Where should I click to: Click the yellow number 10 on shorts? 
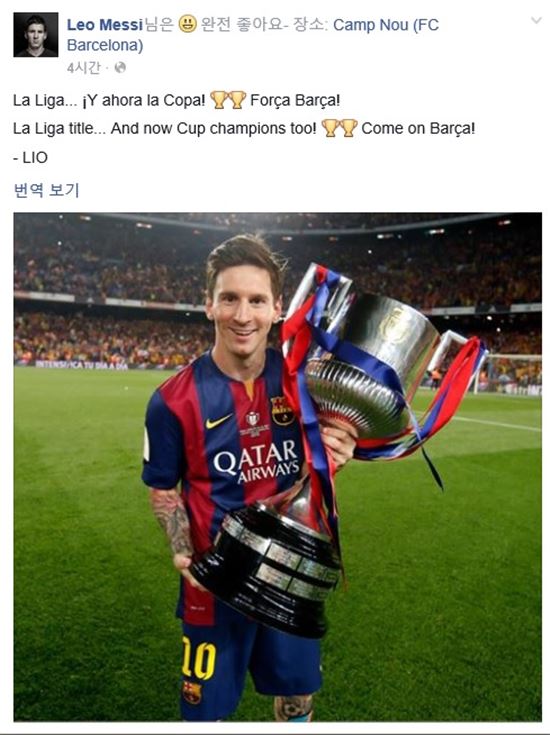pyautogui.click(x=199, y=658)
